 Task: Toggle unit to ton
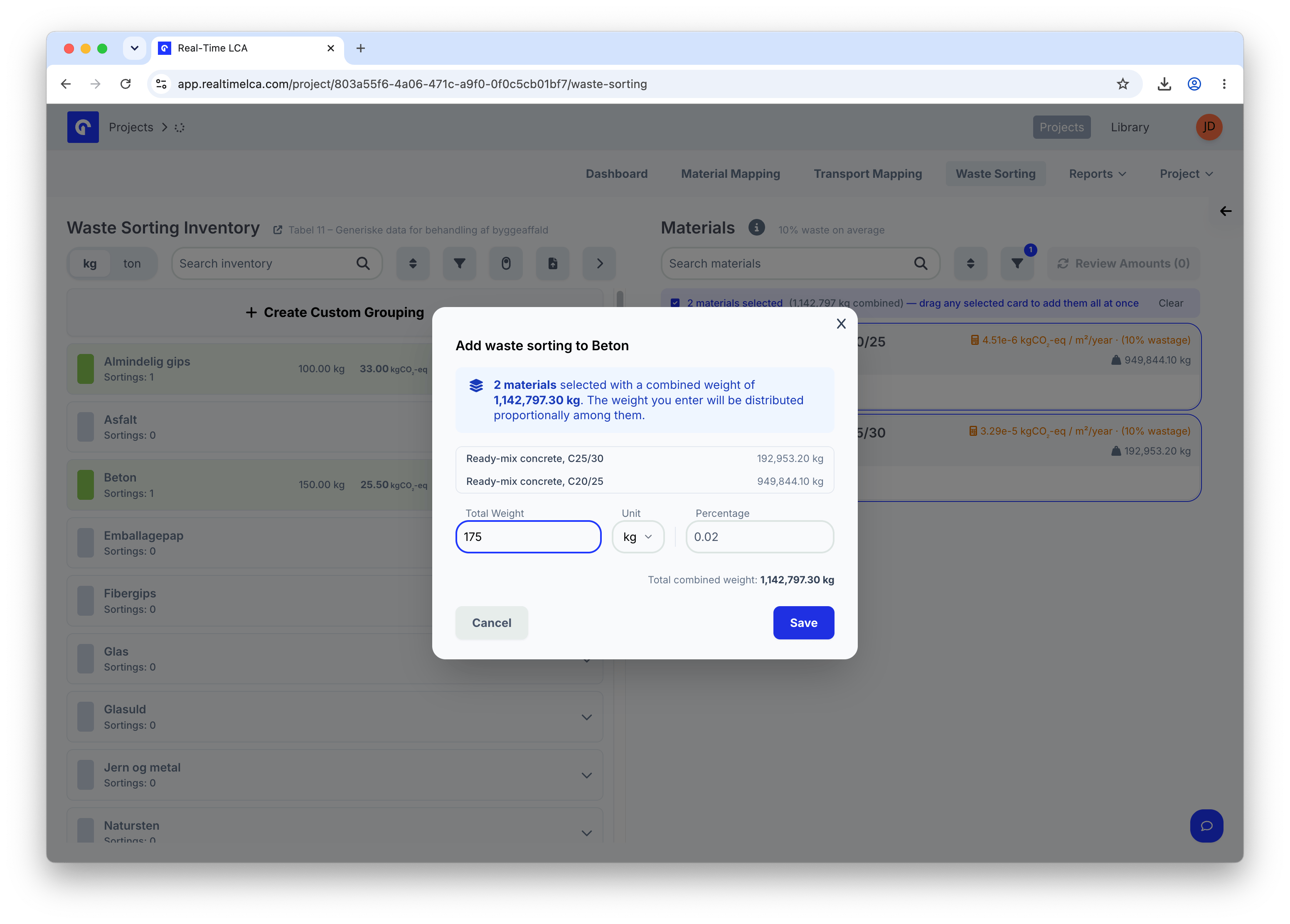(x=132, y=263)
